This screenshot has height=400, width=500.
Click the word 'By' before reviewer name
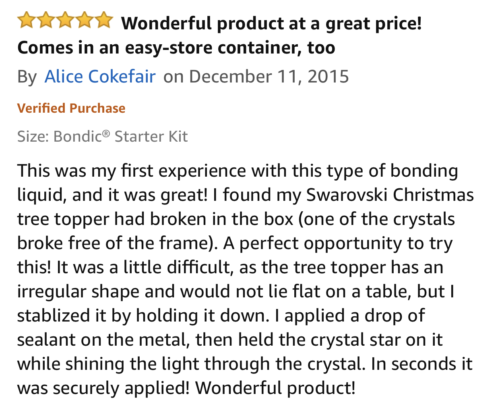(x=27, y=77)
